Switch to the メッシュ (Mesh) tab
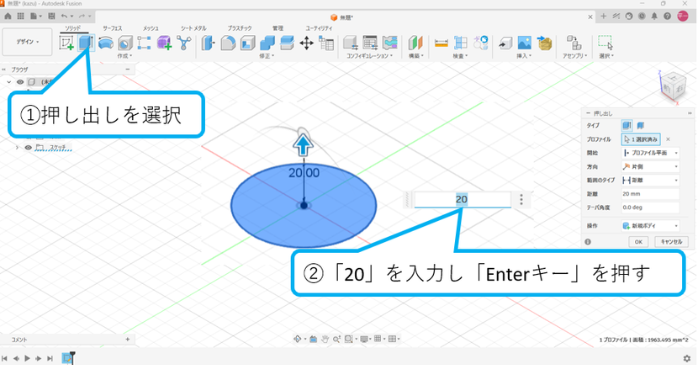 point(150,28)
